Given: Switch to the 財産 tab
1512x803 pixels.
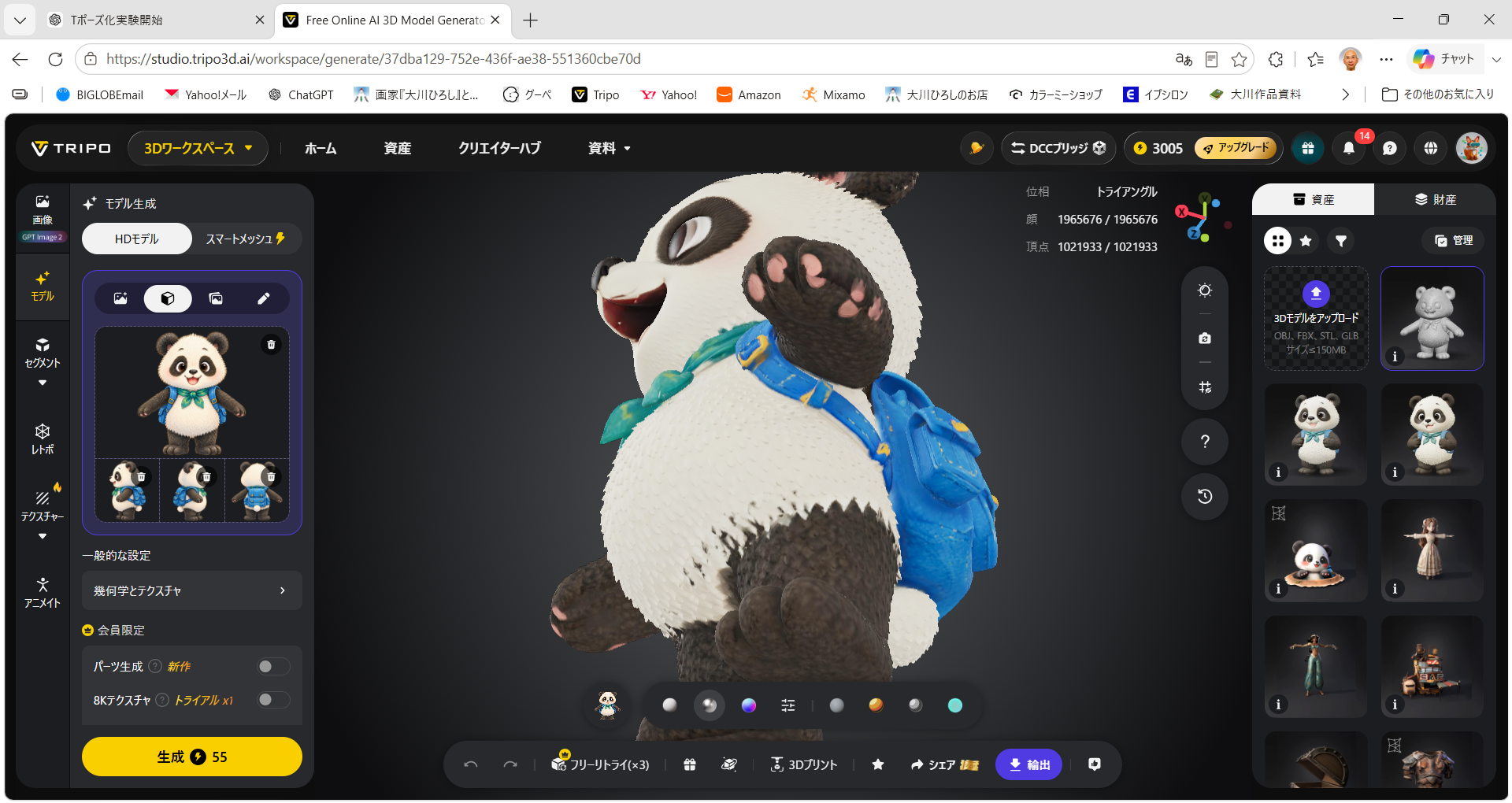Looking at the screenshot, I should 1435,199.
